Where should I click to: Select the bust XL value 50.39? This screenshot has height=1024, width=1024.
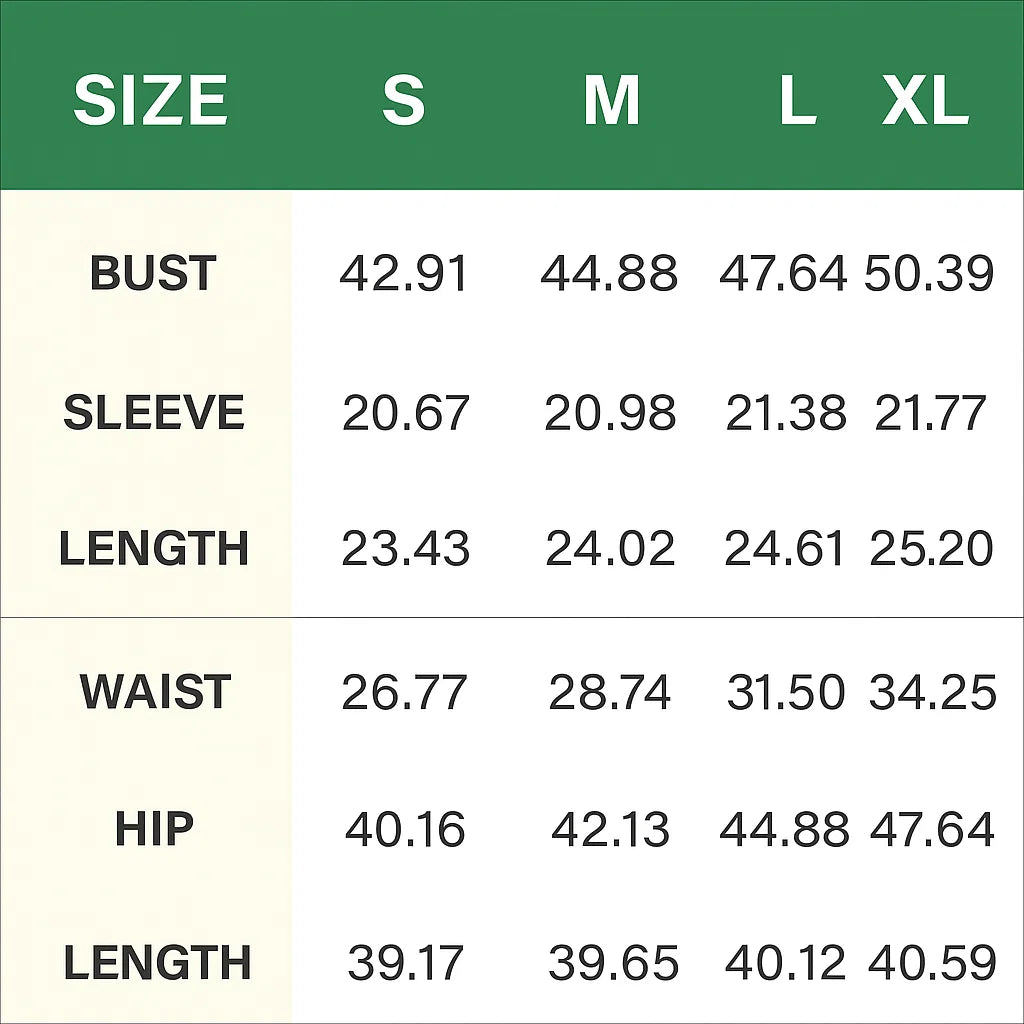(930, 273)
